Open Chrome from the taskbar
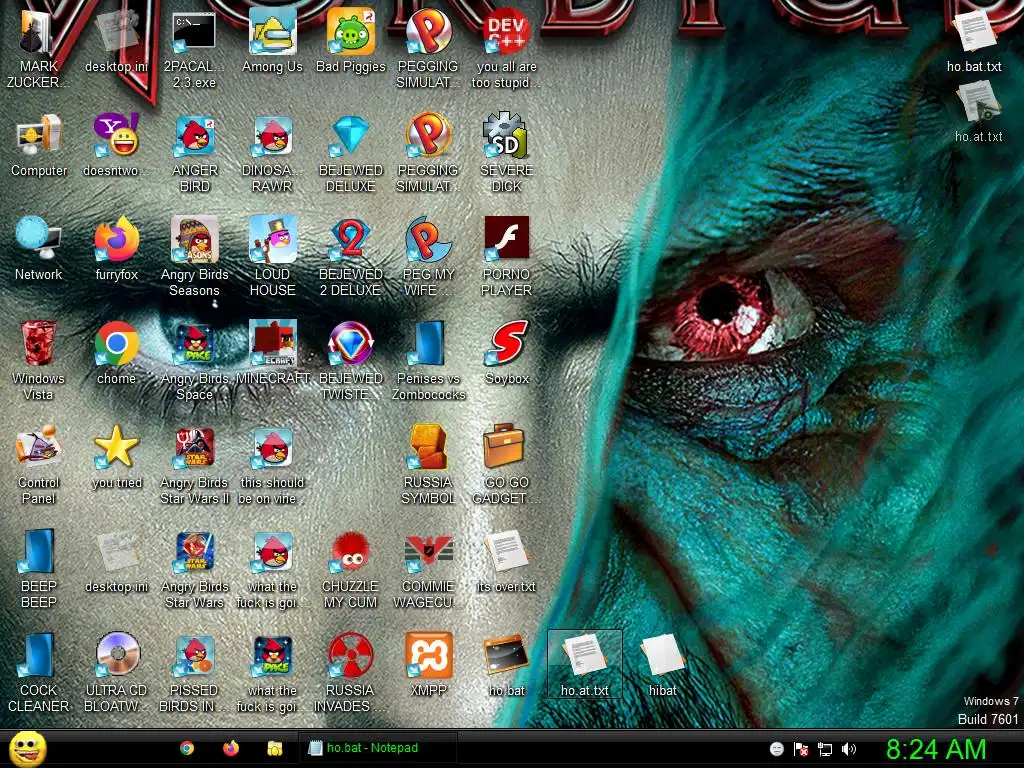 click(x=187, y=748)
